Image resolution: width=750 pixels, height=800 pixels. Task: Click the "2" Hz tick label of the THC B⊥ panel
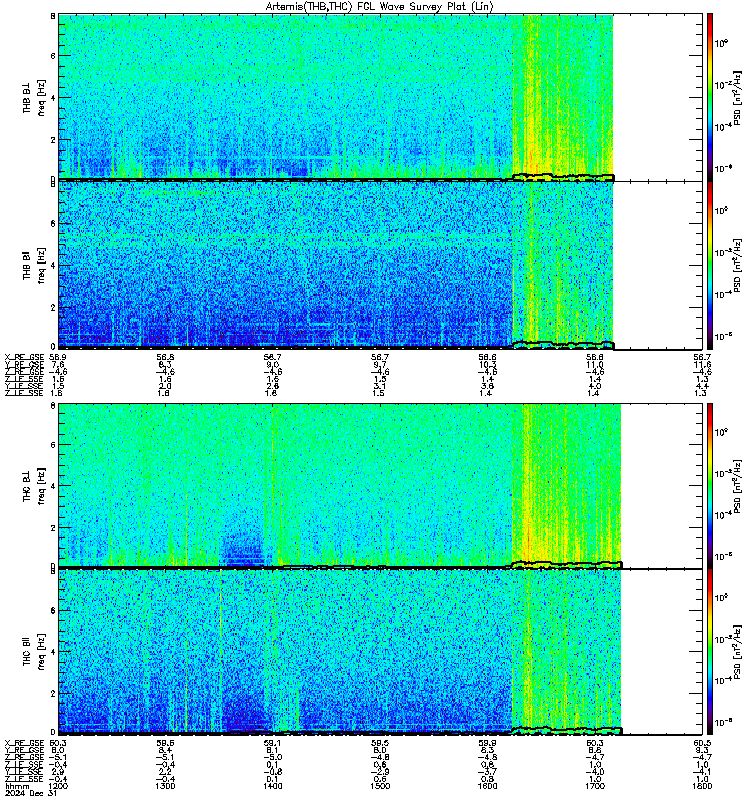53,527
